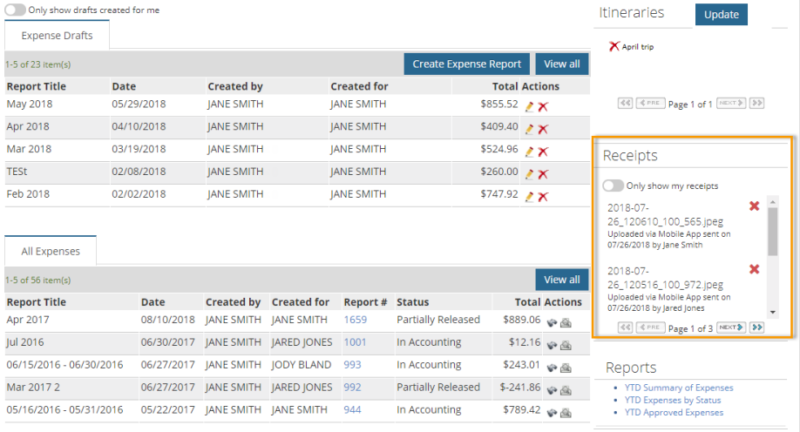
Task: Click the JODY BLAND cell
Action: (301, 365)
